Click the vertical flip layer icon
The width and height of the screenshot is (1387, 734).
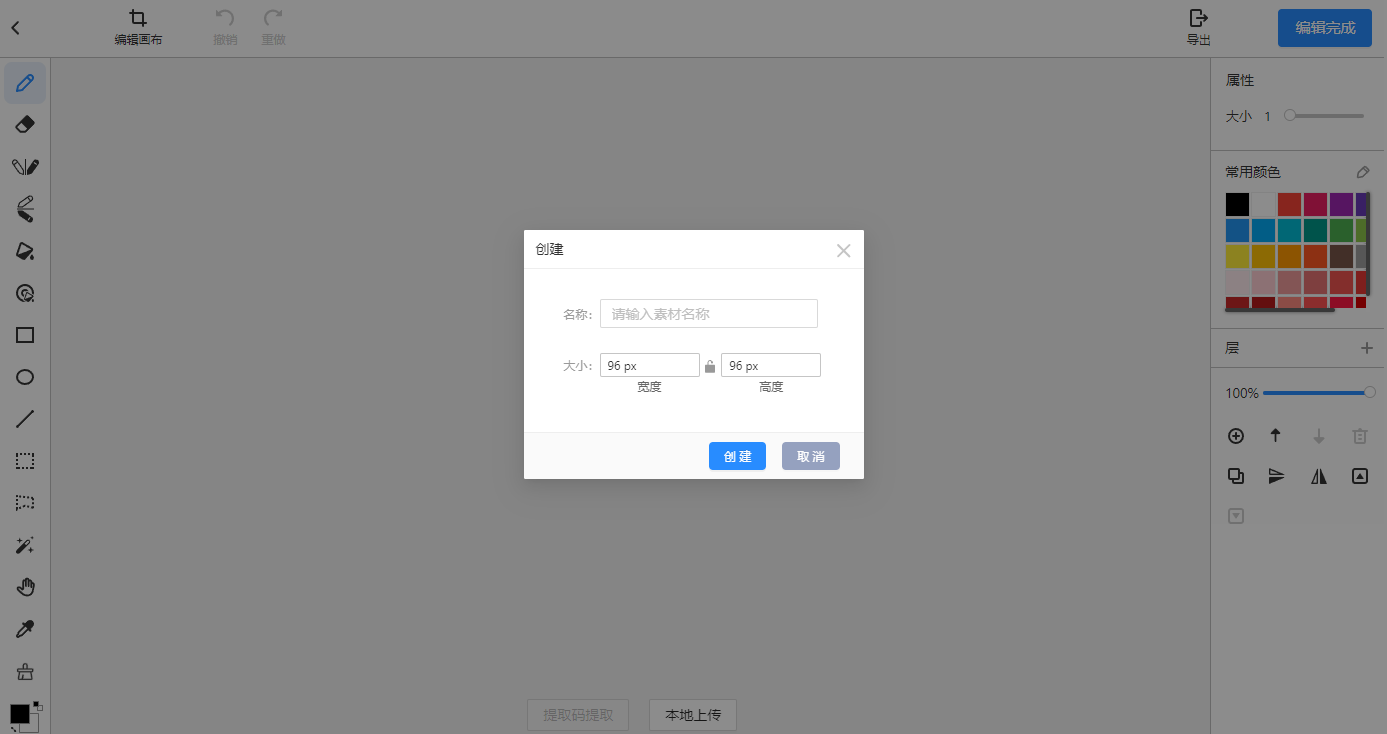point(1276,476)
